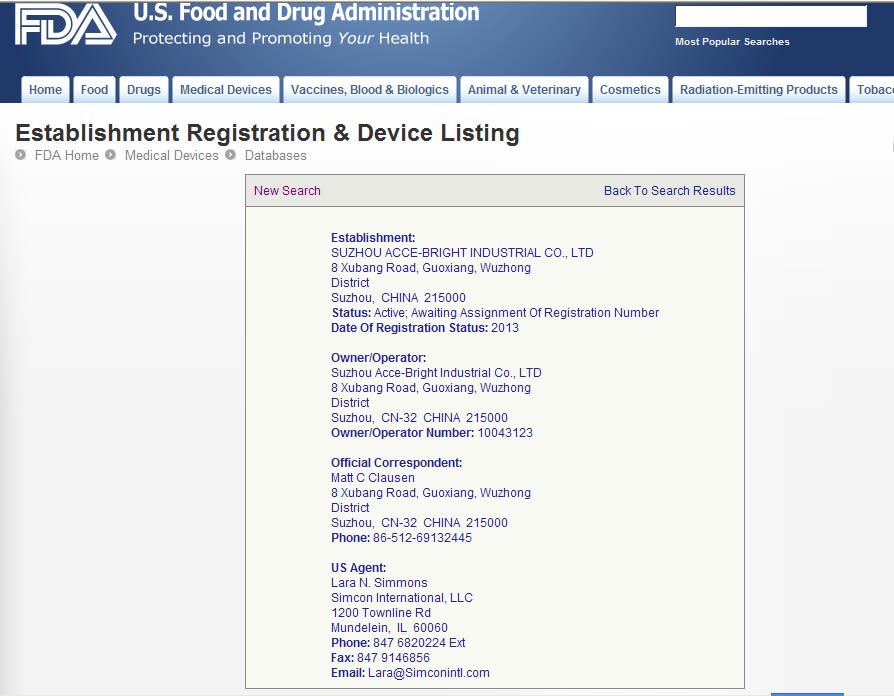Click the bullet icon before FDA Home
894x696 pixels.
click(21, 154)
